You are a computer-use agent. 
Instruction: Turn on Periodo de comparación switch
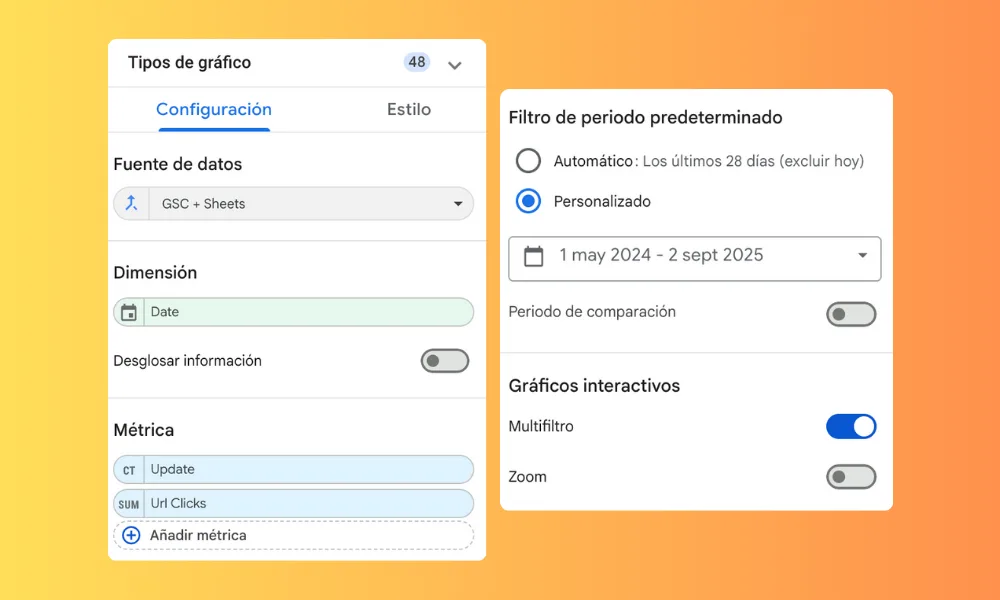click(x=850, y=315)
